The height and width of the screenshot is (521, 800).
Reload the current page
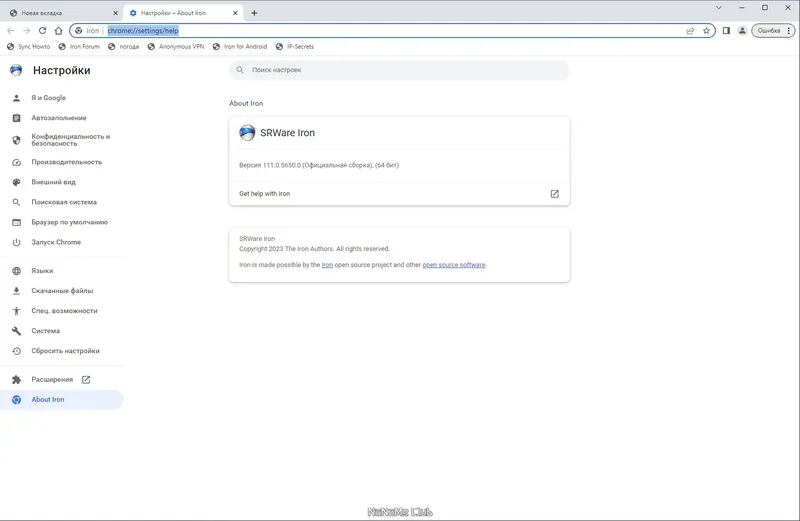tap(42, 31)
